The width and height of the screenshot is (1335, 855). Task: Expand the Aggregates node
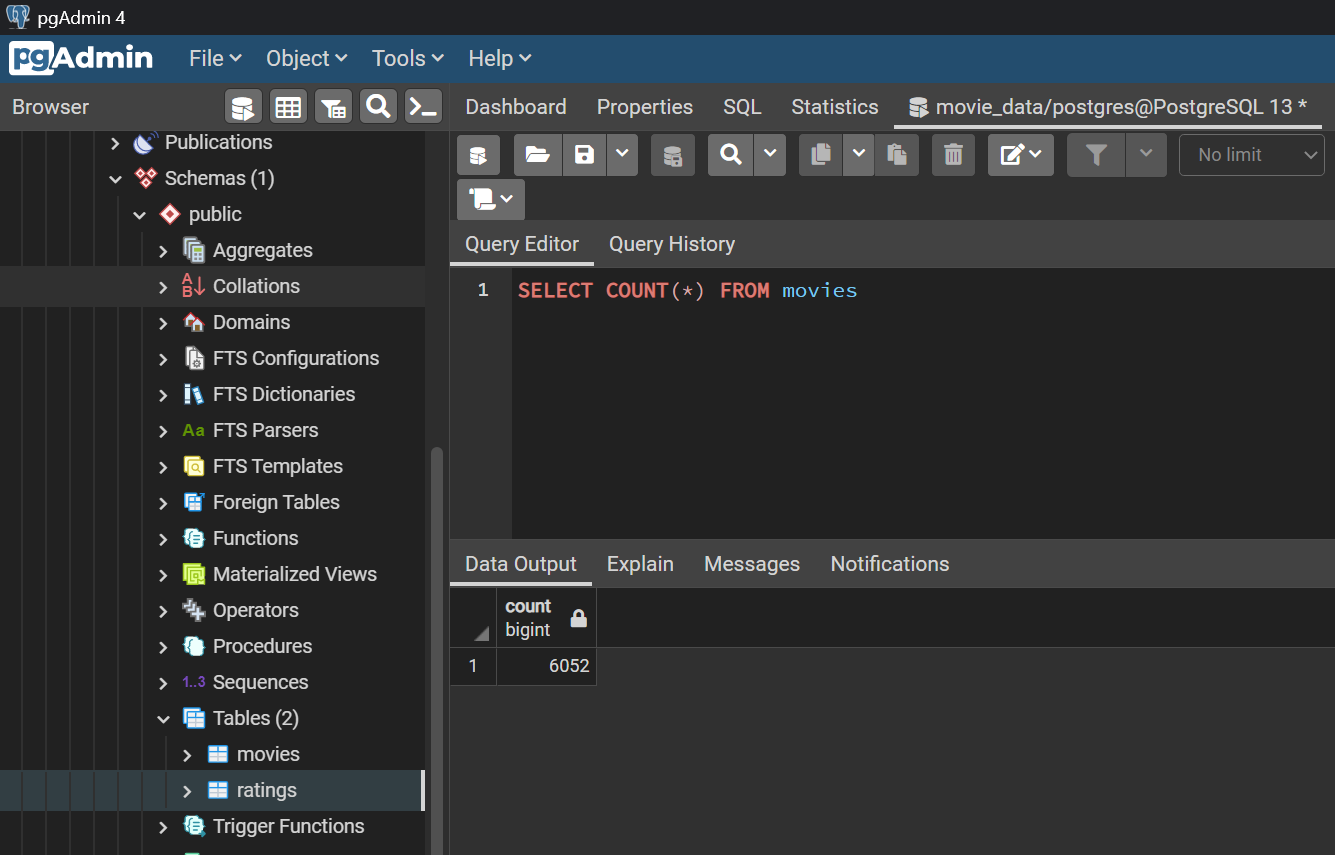coord(164,251)
